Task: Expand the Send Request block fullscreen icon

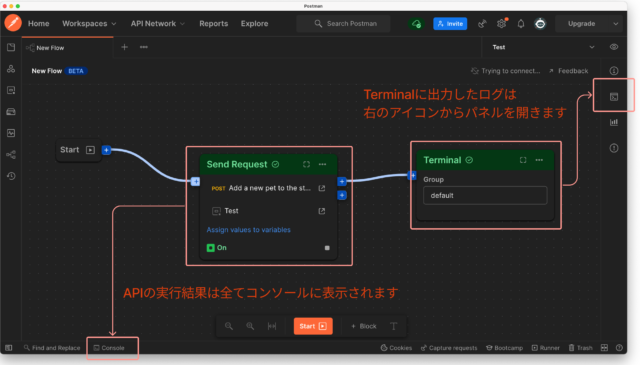Action: click(307, 164)
